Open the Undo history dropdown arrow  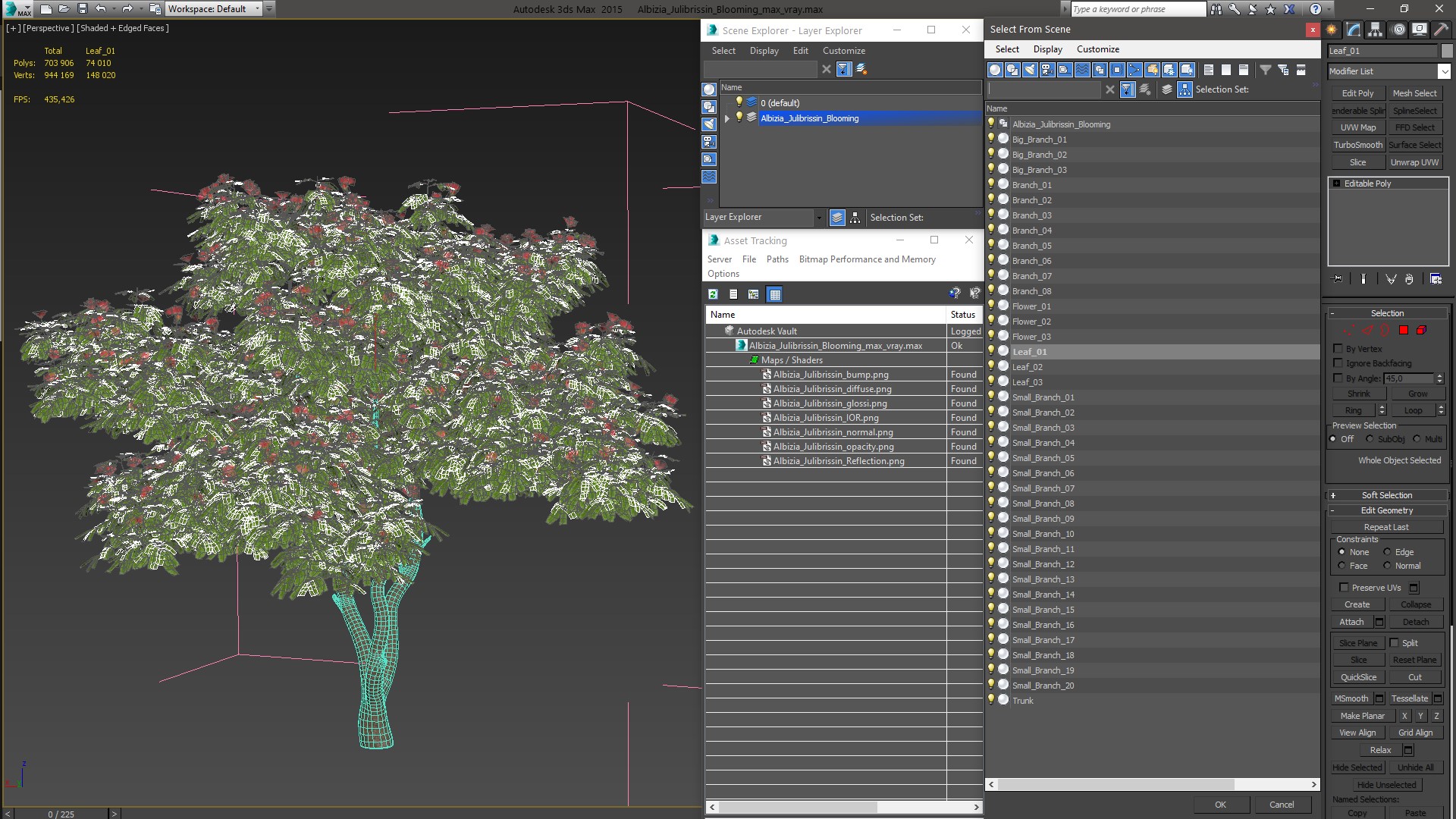point(114,9)
